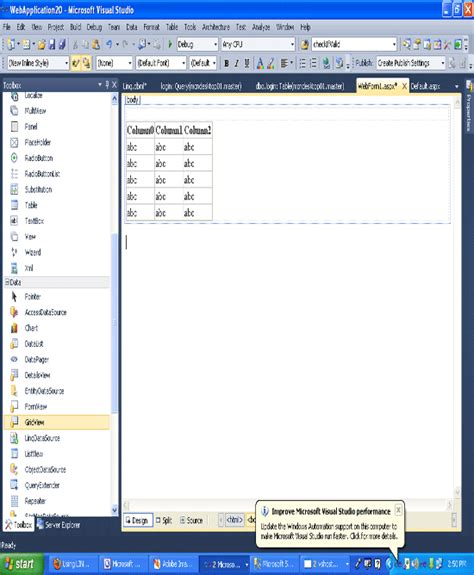Switch to the Default.aspx tab

425,86
